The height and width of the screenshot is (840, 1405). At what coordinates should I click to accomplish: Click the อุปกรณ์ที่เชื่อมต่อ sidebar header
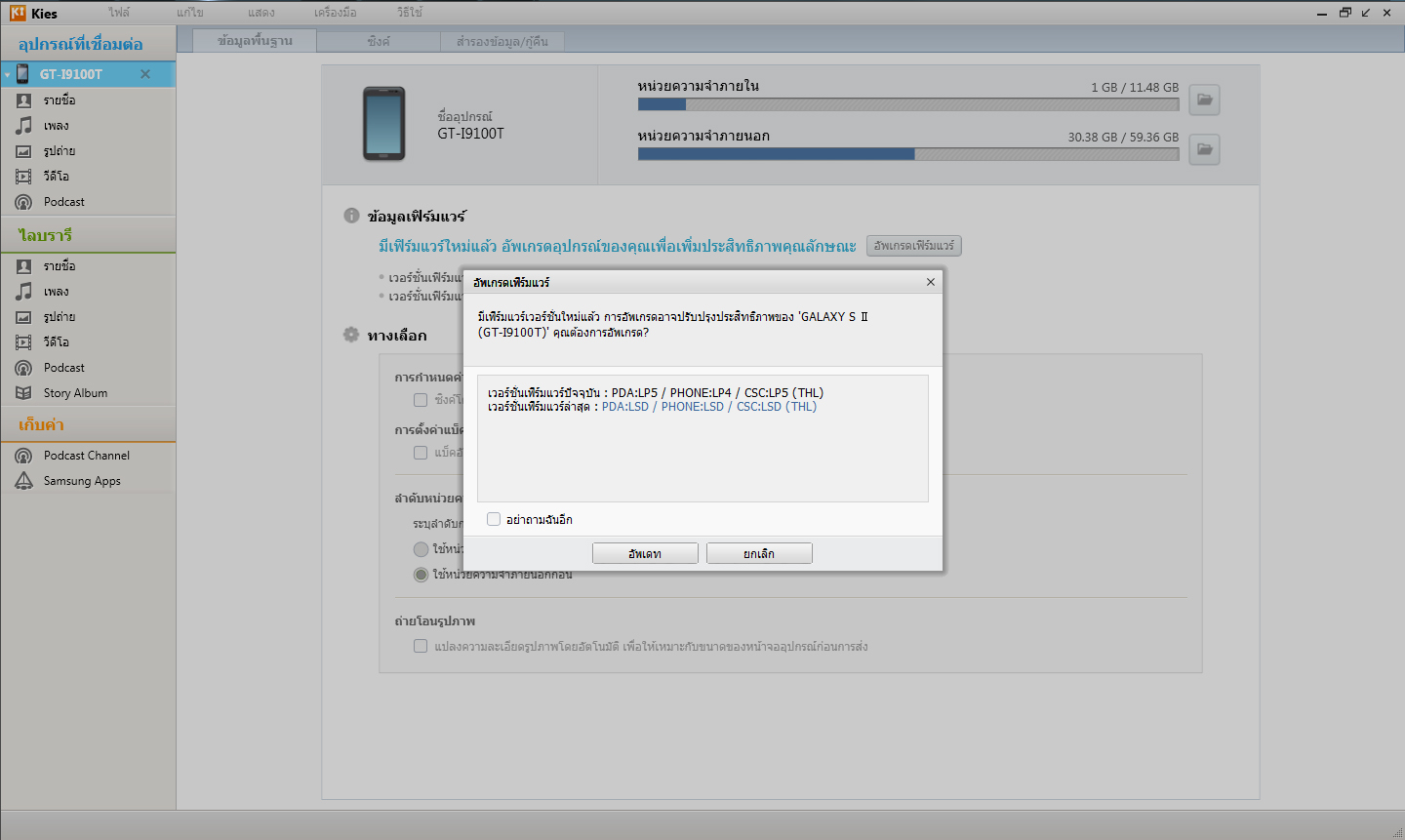pos(81,44)
